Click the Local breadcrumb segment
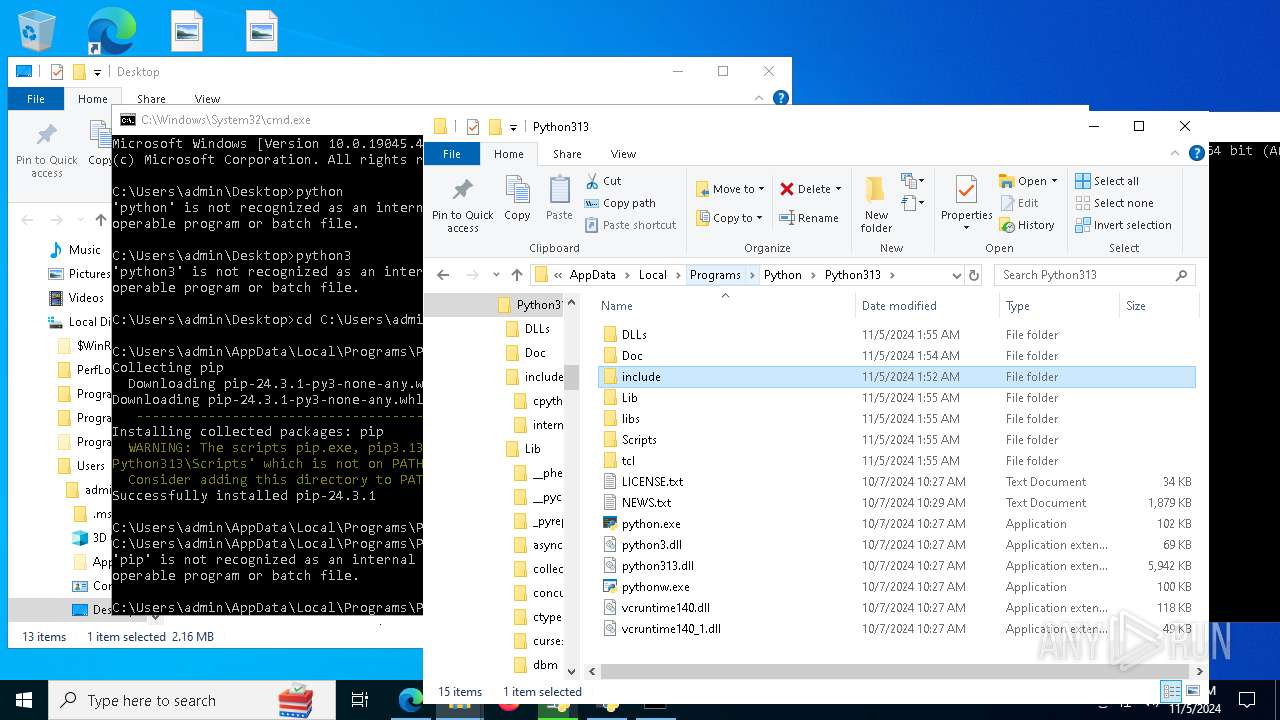The image size is (1280, 720). tap(652, 275)
